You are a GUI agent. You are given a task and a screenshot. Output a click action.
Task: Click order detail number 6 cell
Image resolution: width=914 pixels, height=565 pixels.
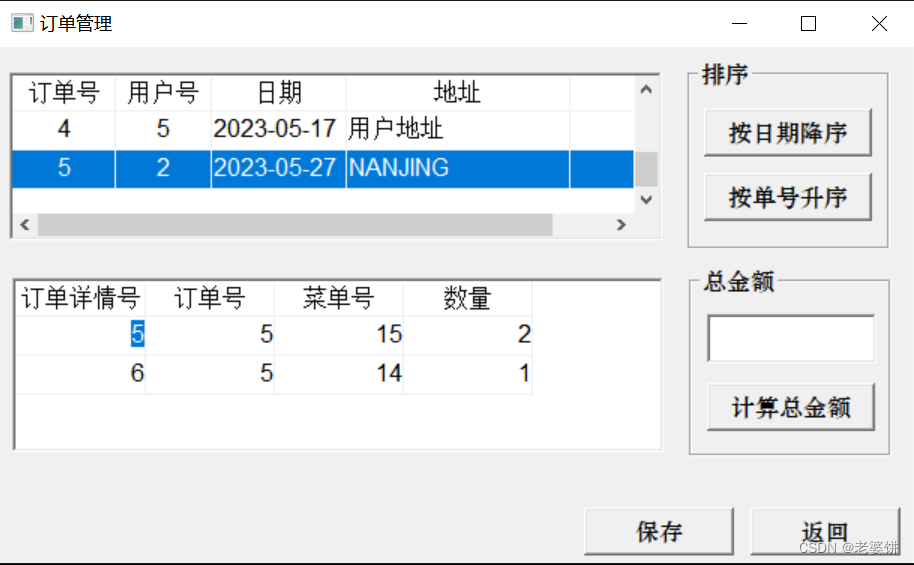coord(80,373)
